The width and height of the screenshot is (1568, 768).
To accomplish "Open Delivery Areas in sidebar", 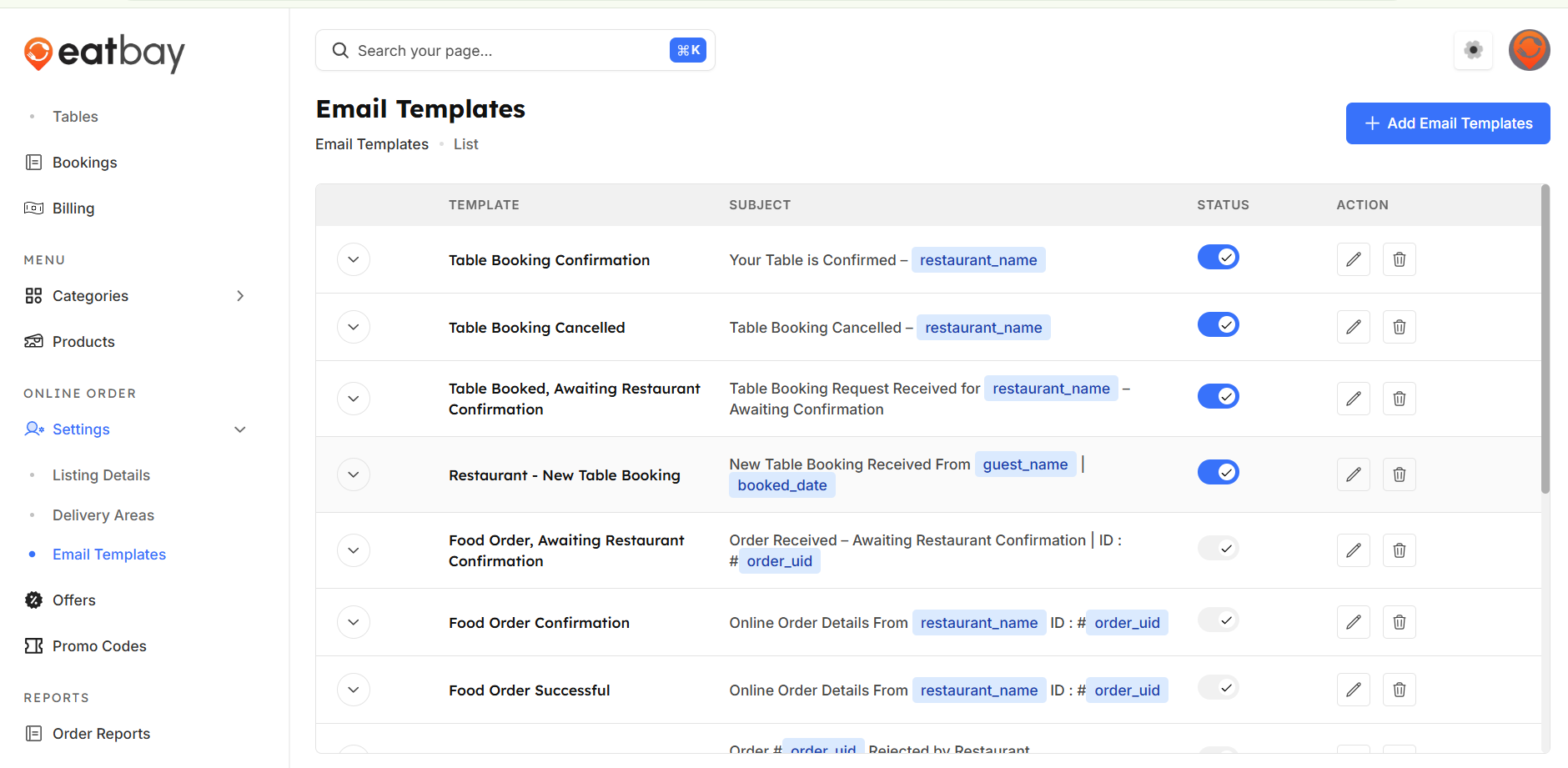I will point(103,515).
